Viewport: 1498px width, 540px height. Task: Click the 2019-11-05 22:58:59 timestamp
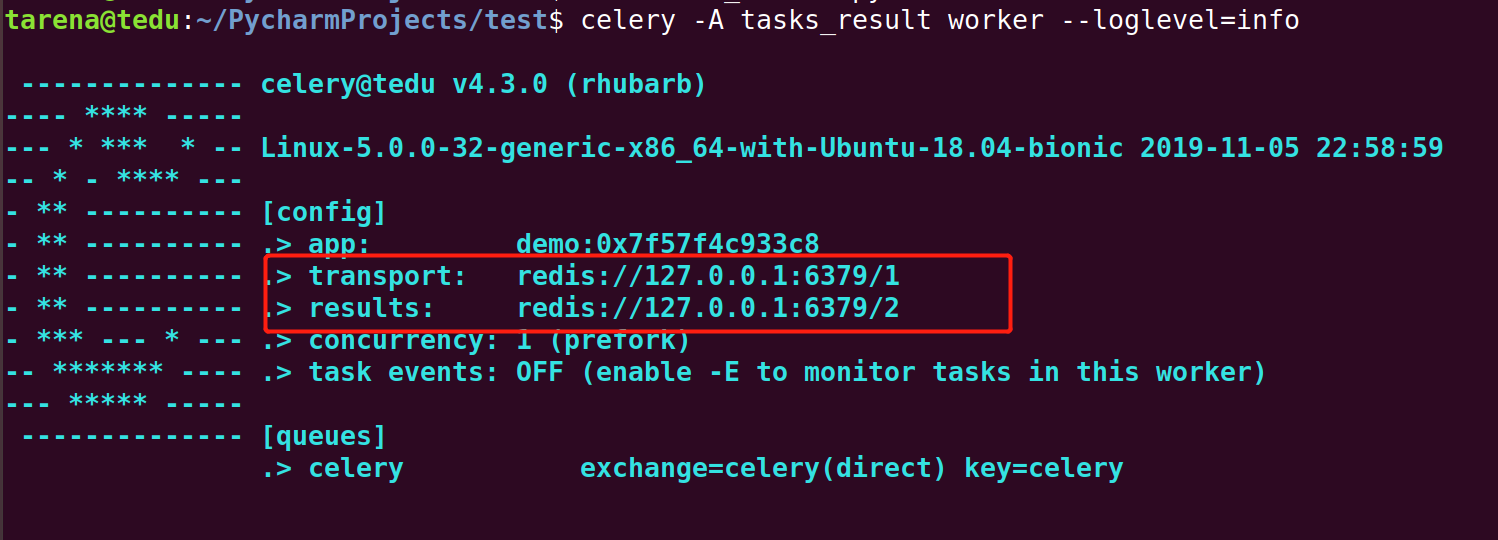(1292, 148)
